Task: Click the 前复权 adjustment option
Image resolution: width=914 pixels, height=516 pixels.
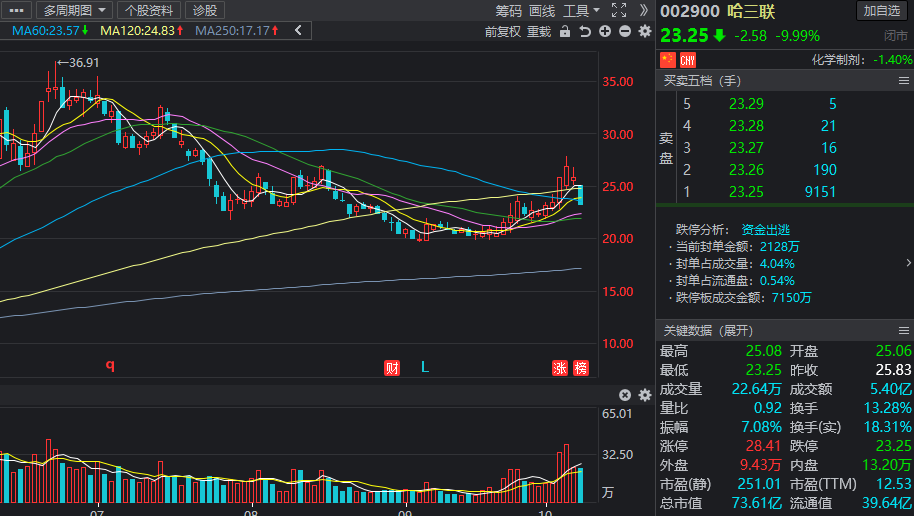Action: (x=502, y=31)
